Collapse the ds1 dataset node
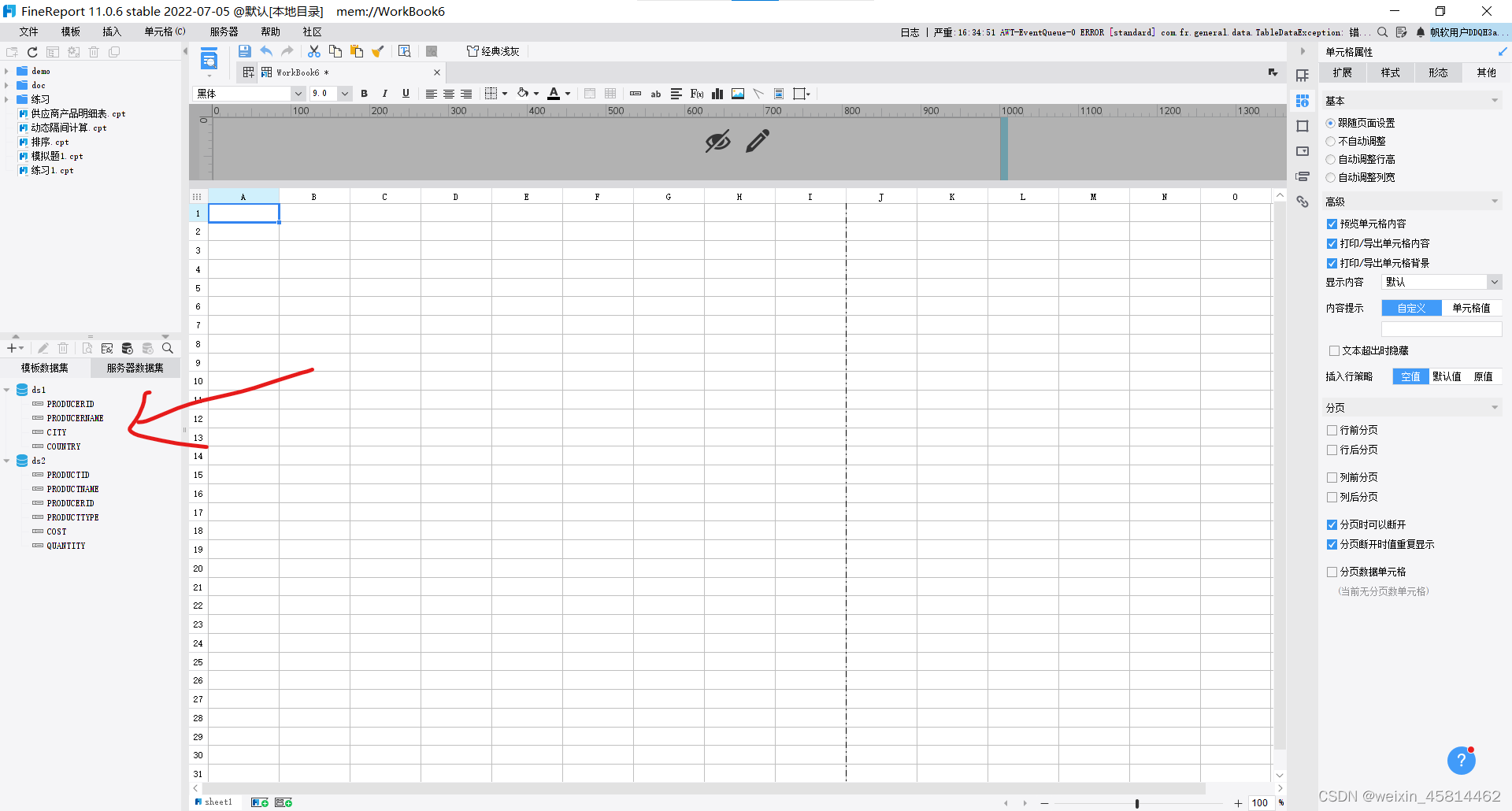The width and height of the screenshot is (1512, 811). pyautogui.click(x=6, y=390)
